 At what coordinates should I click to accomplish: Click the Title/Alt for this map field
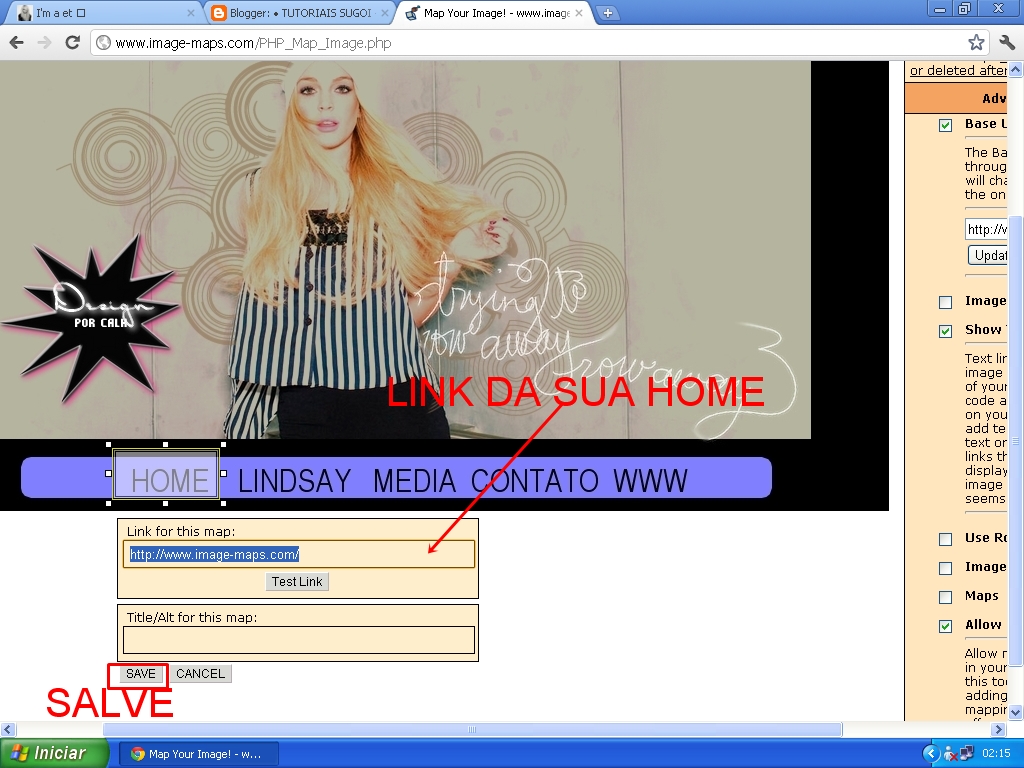(297, 640)
